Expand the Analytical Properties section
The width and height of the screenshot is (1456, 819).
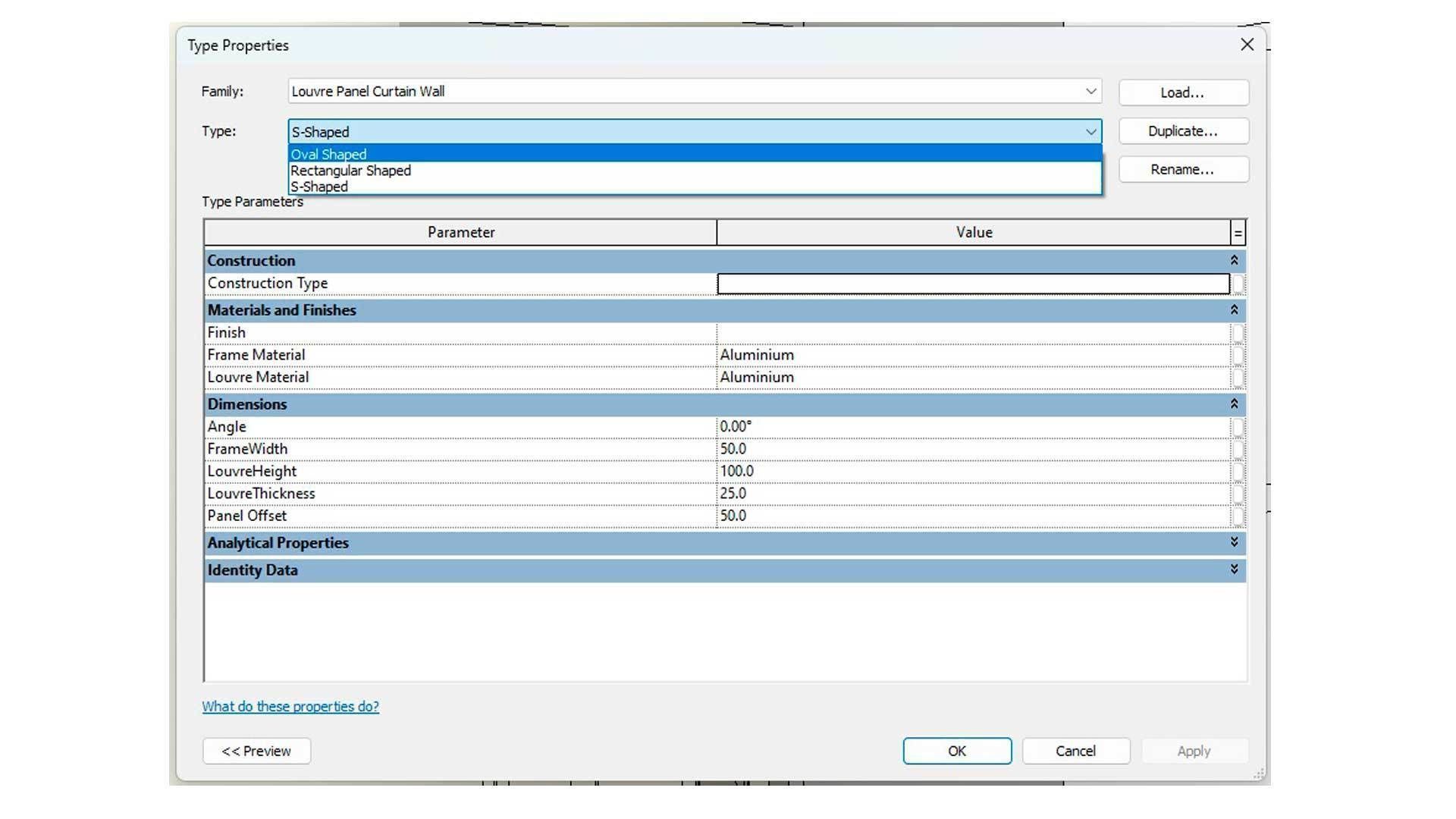[x=1234, y=543]
